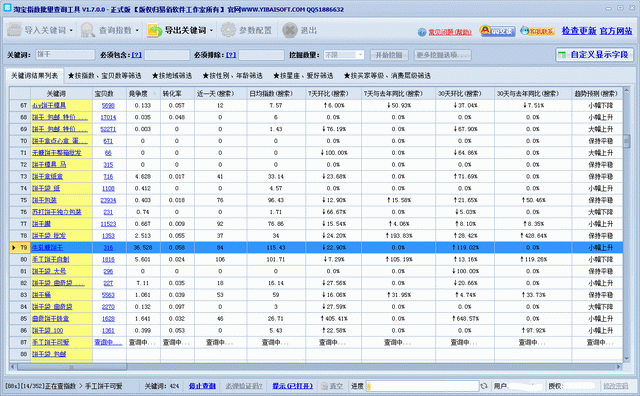640x396 pixels.
Task: Click the app icon in title bar
Action: click(7, 8)
